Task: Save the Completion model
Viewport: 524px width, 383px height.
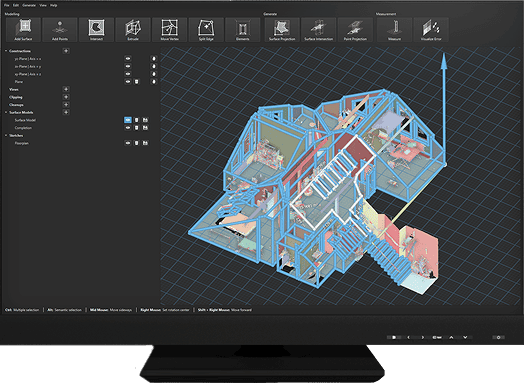Action: (145, 128)
